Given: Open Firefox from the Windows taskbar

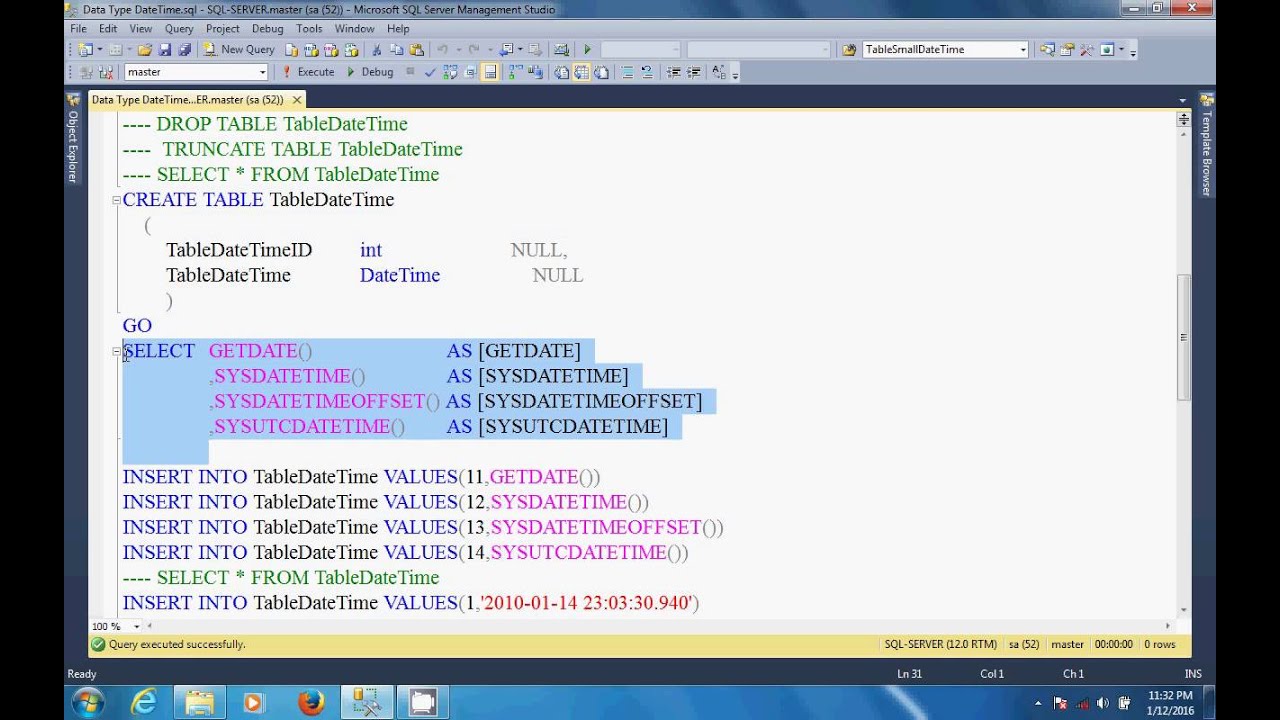Looking at the screenshot, I should (311, 703).
